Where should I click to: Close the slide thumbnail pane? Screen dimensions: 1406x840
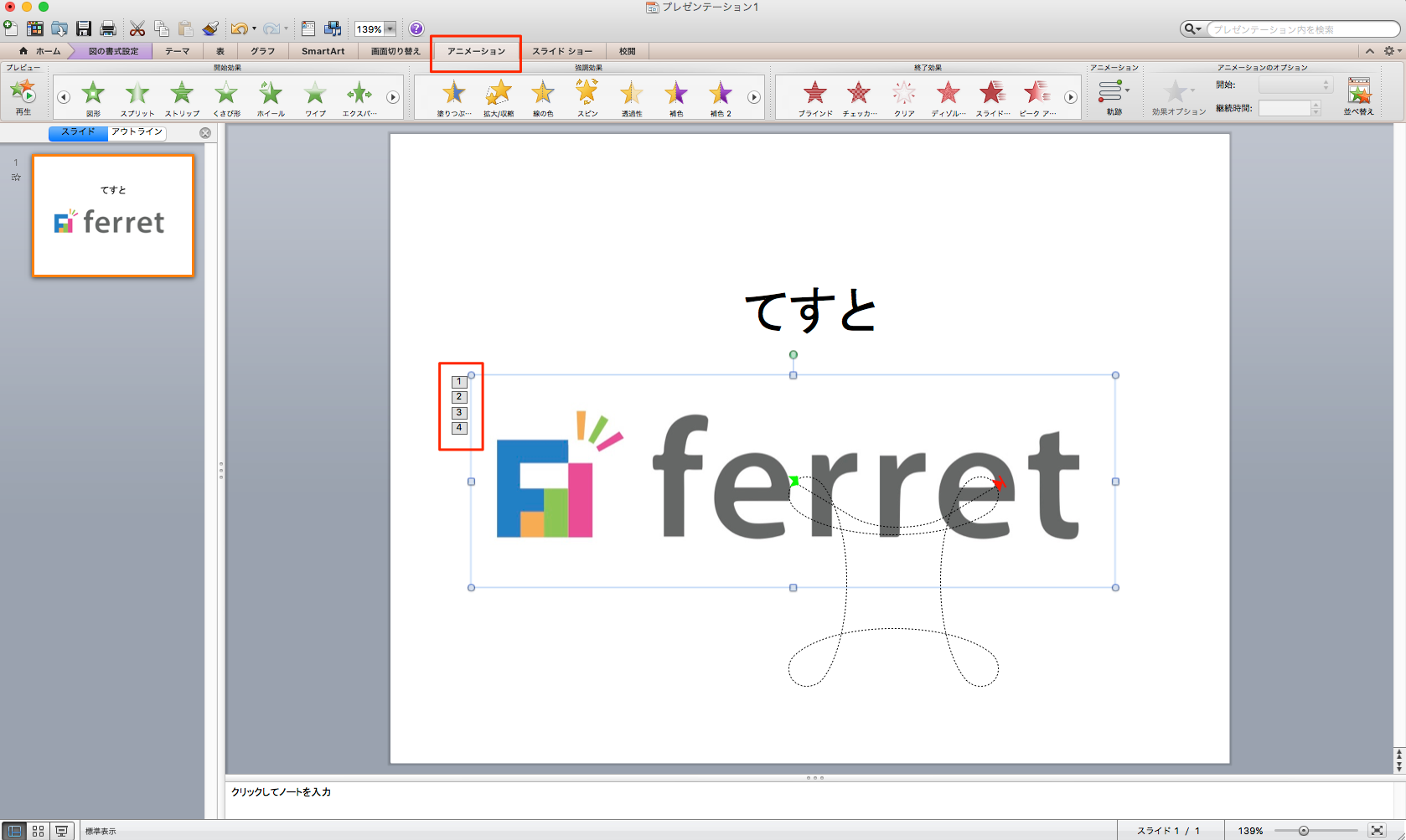205,132
